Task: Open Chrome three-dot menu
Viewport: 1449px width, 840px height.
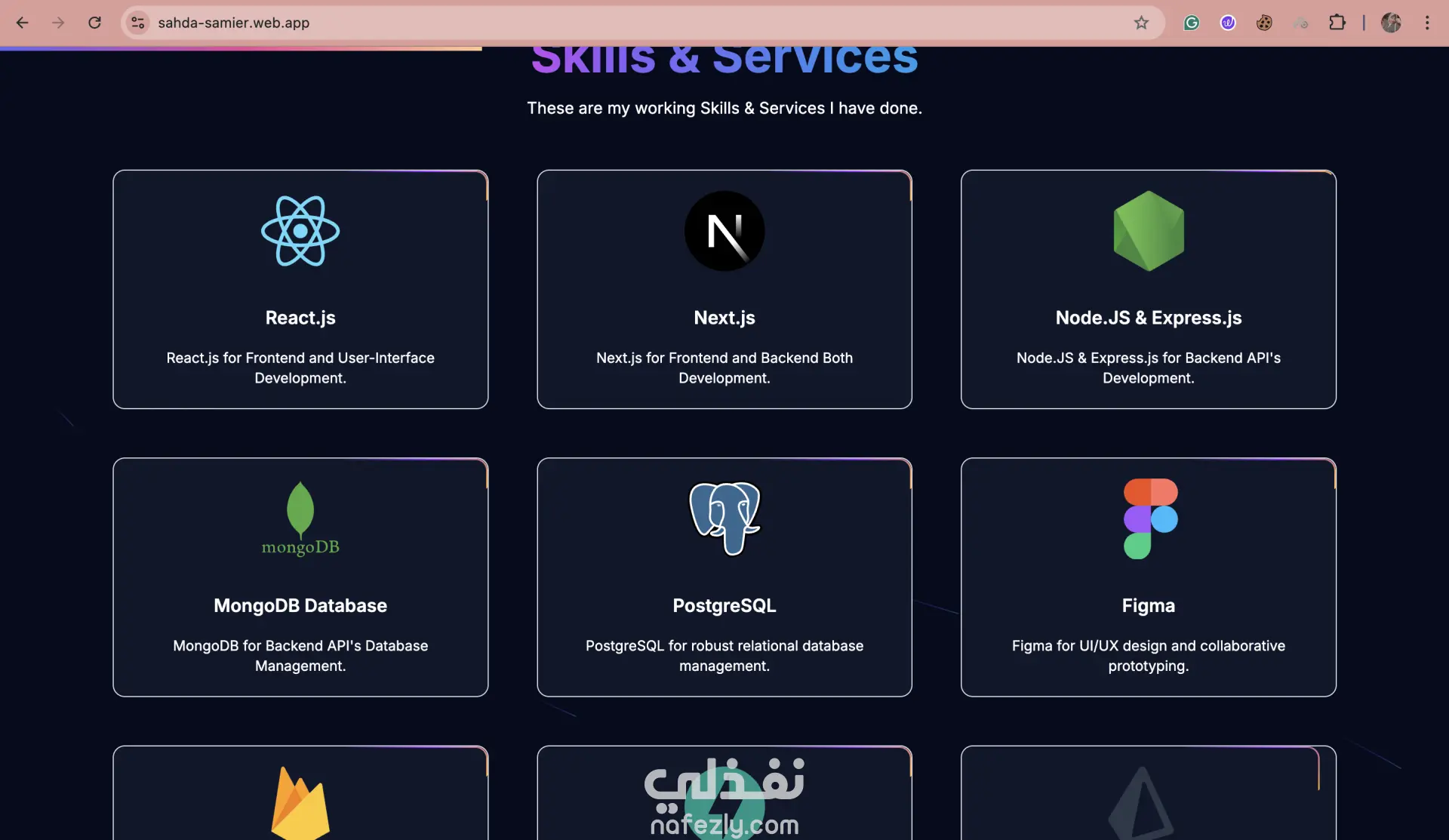Action: click(x=1427, y=23)
